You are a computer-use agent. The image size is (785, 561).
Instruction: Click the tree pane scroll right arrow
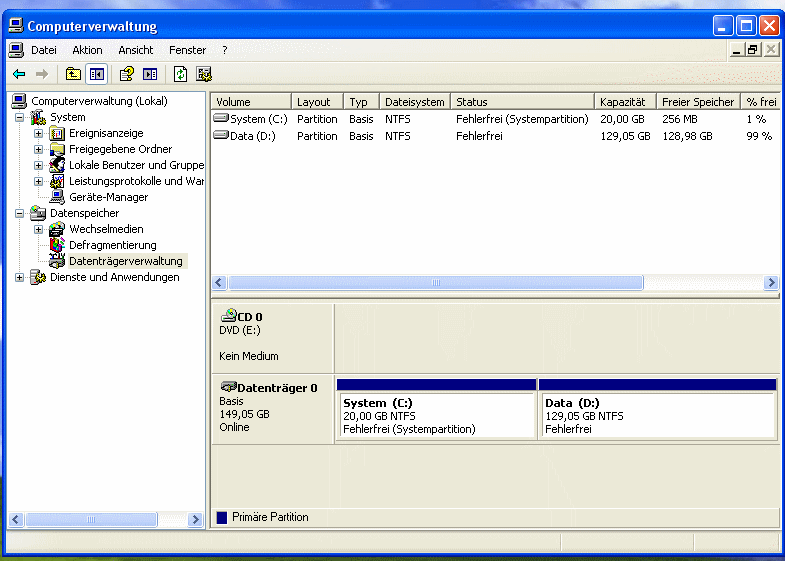click(x=195, y=519)
